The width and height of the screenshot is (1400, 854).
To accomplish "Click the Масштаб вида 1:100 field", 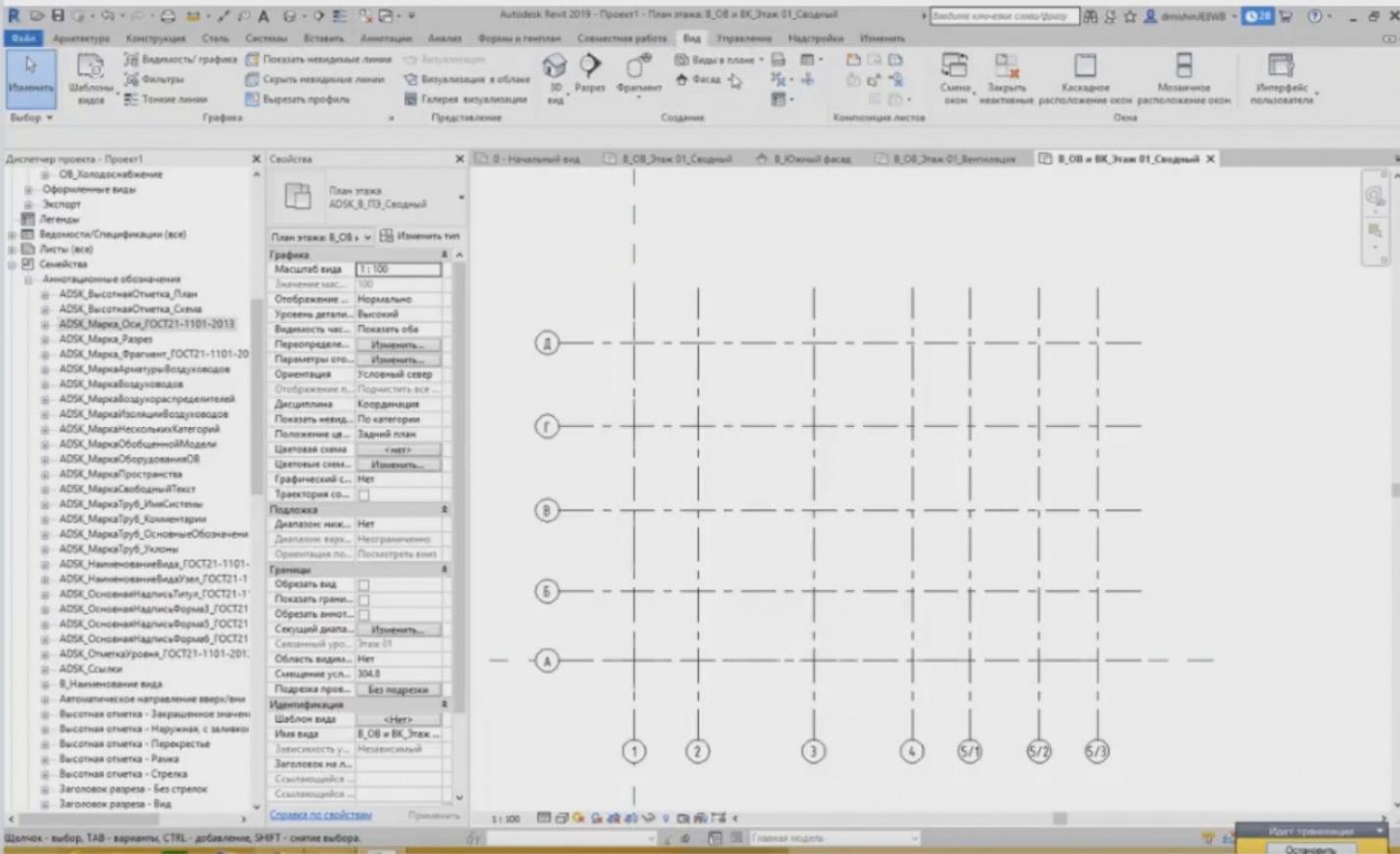I will (x=398, y=269).
